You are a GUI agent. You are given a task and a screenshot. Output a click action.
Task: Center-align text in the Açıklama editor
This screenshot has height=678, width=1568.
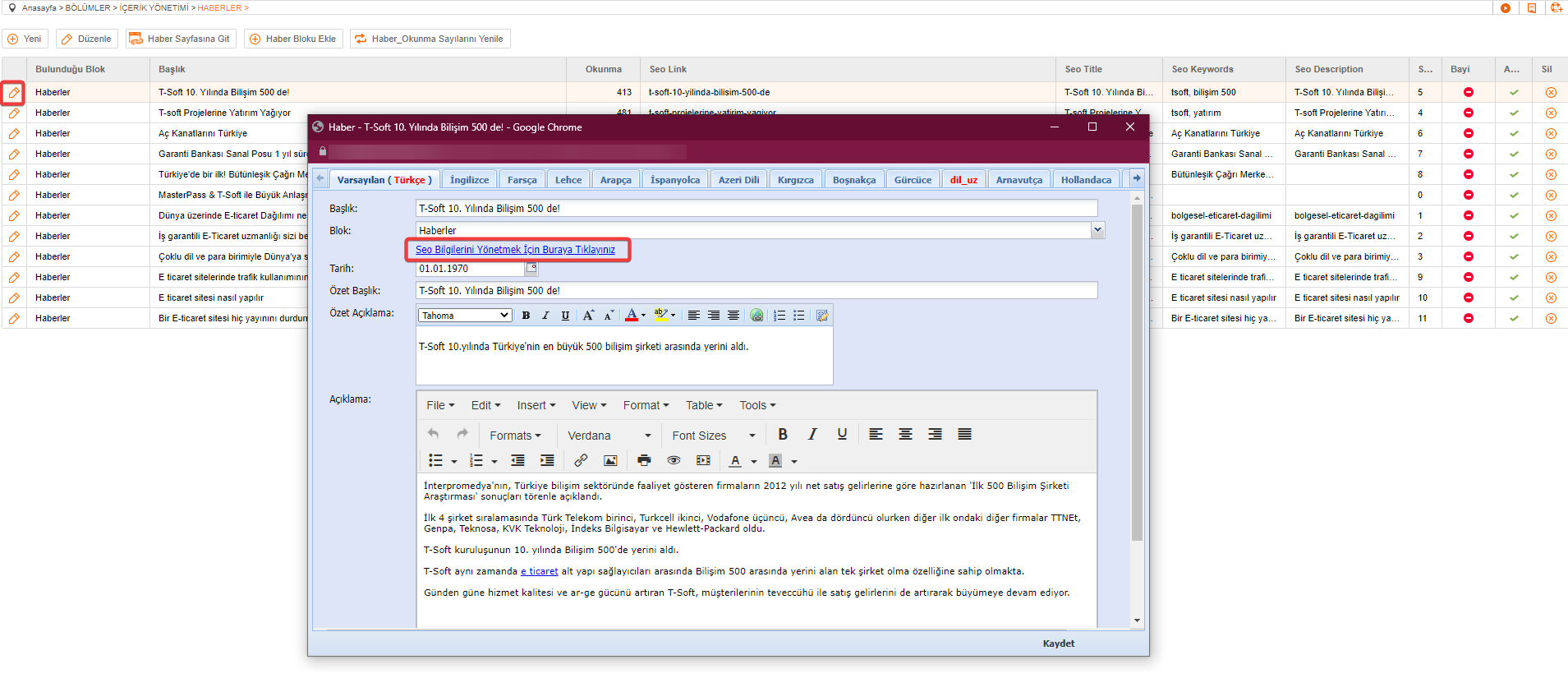pos(905,435)
